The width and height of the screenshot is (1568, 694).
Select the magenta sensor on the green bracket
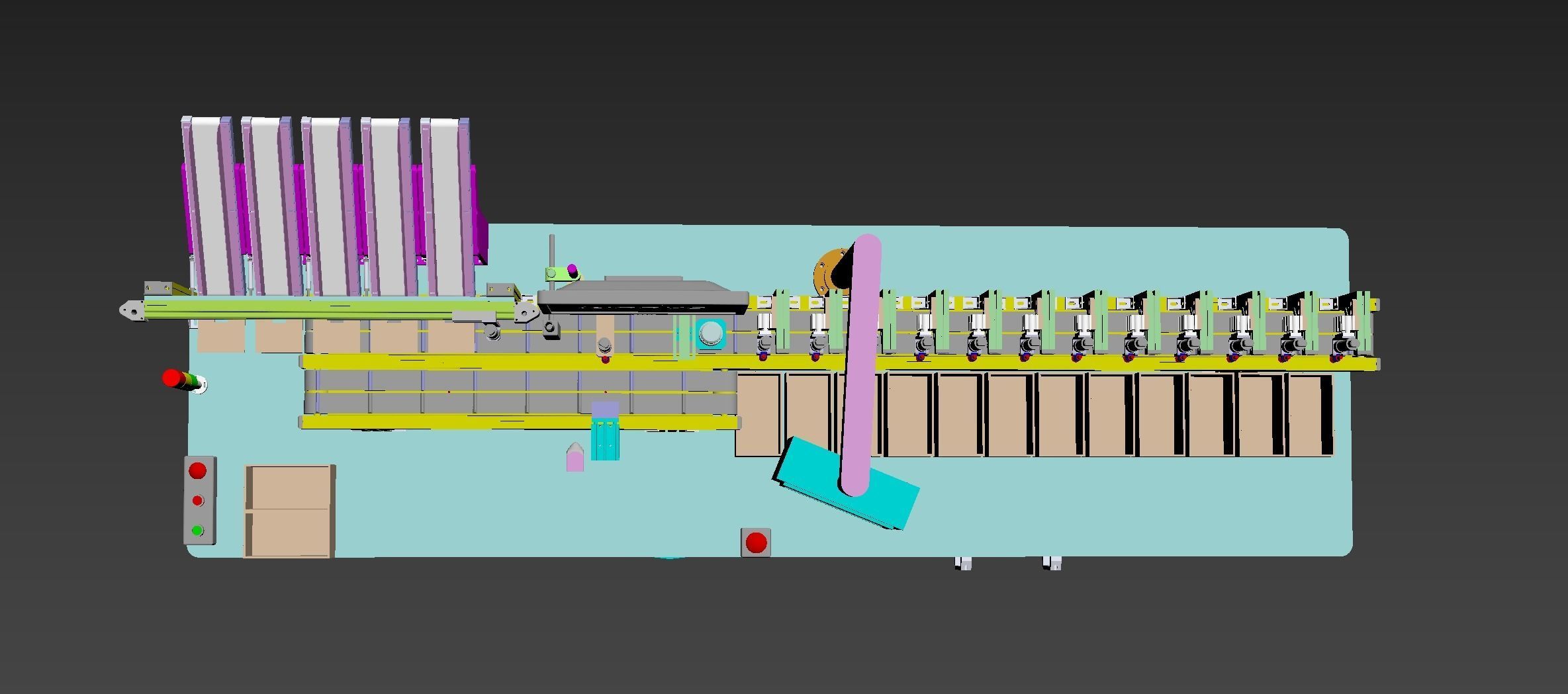pos(572,269)
